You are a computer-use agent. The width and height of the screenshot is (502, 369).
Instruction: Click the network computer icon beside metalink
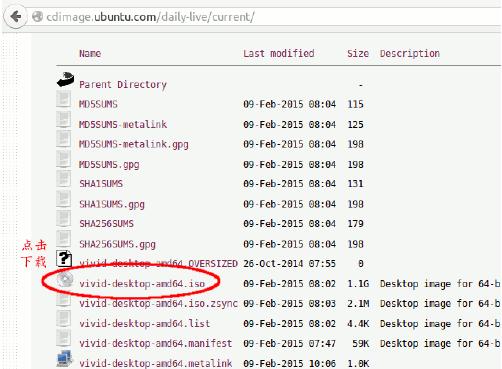(65, 359)
